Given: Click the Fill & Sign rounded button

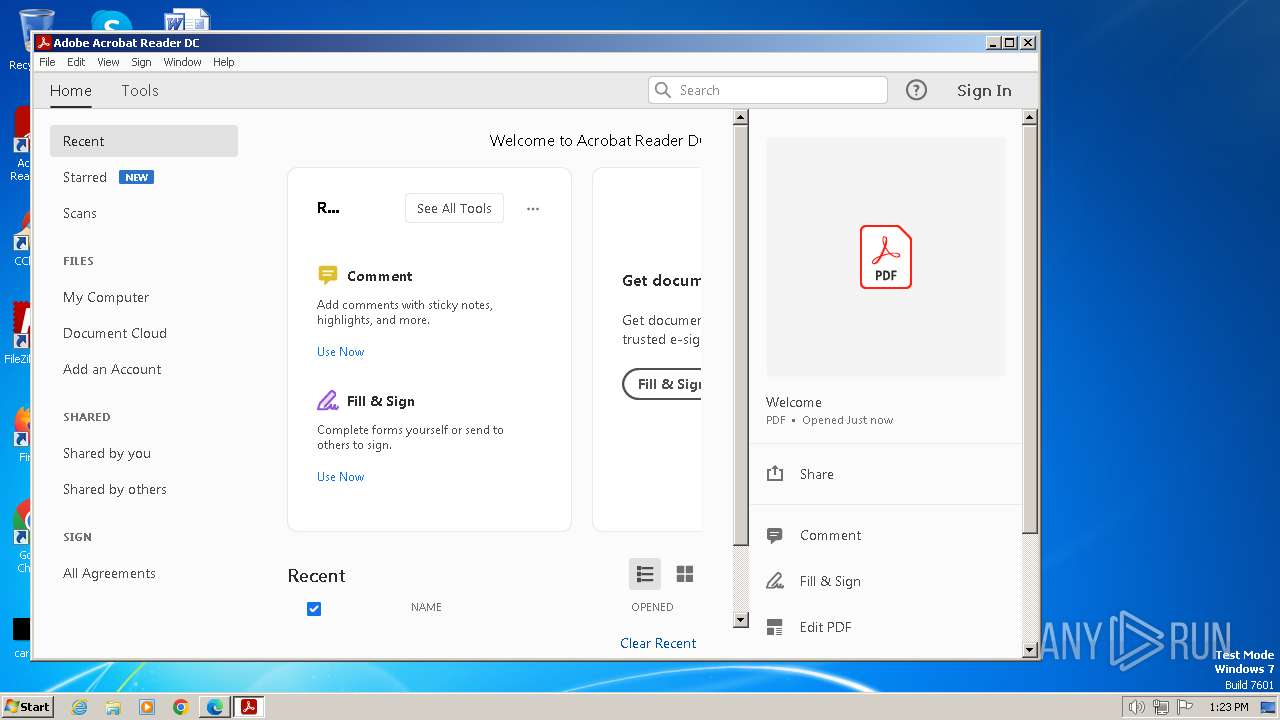Looking at the screenshot, I should pyautogui.click(x=663, y=384).
